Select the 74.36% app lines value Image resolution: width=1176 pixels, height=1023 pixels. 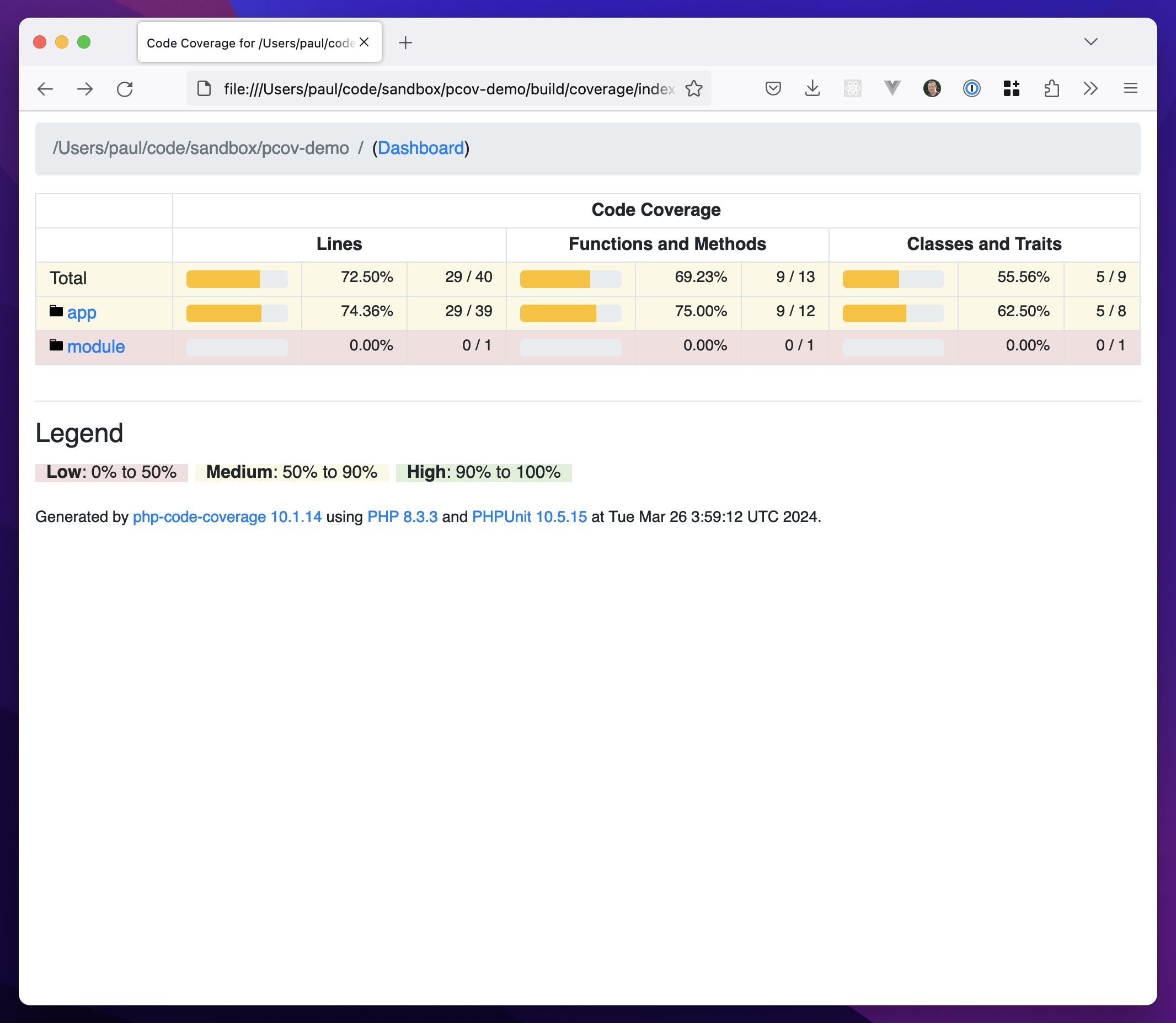point(367,311)
